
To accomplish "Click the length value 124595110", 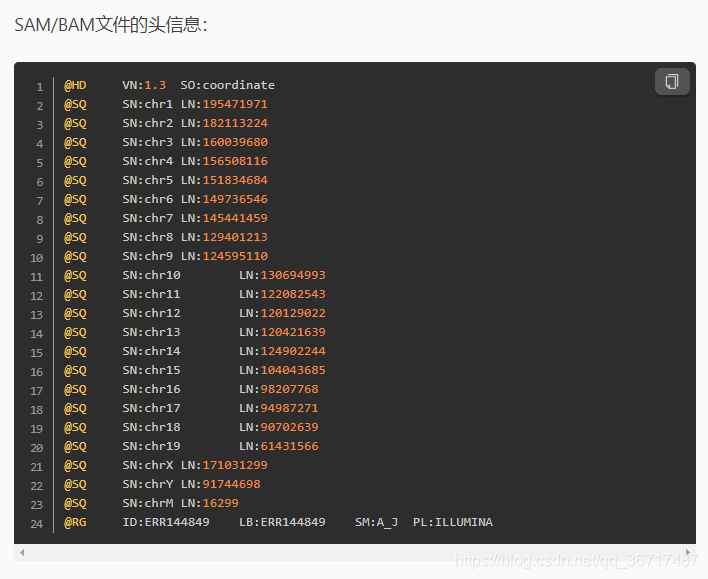I will coord(235,256).
